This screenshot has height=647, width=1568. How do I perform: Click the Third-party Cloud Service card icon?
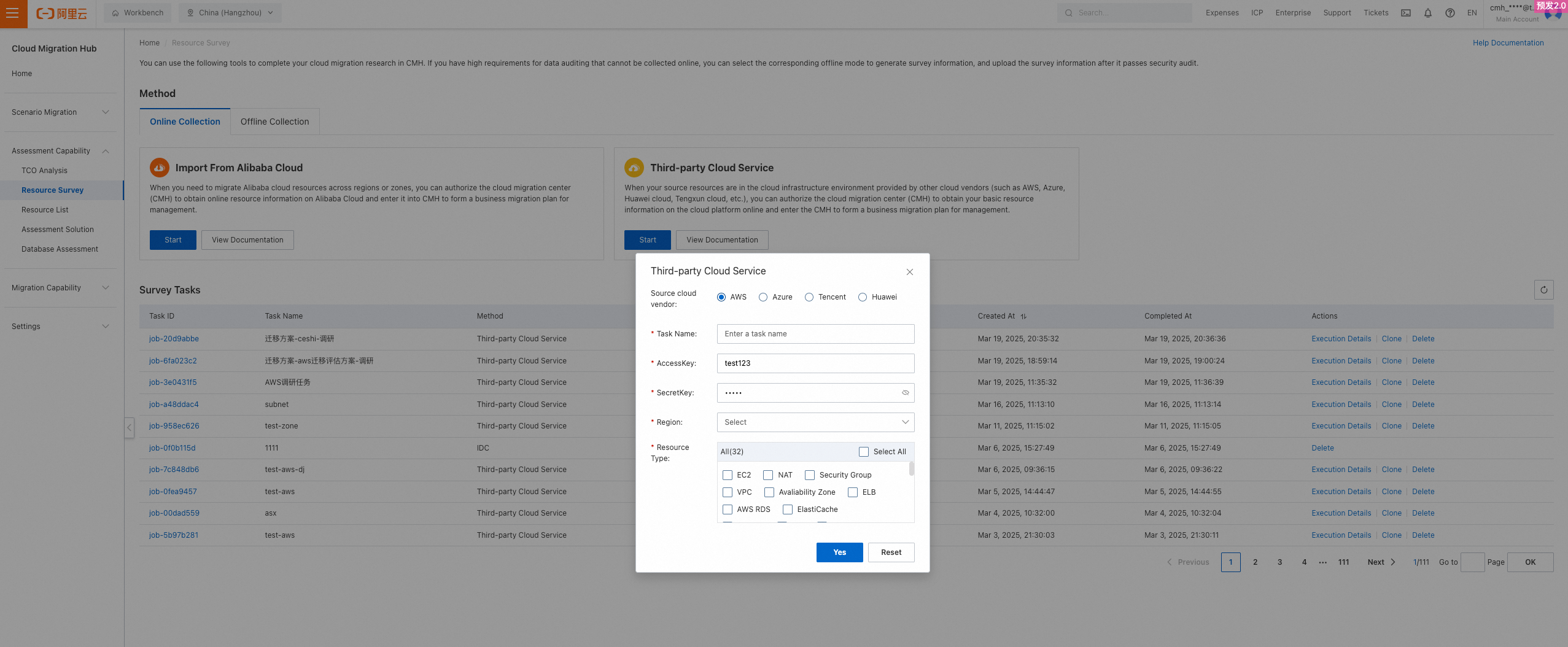point(634,167)
